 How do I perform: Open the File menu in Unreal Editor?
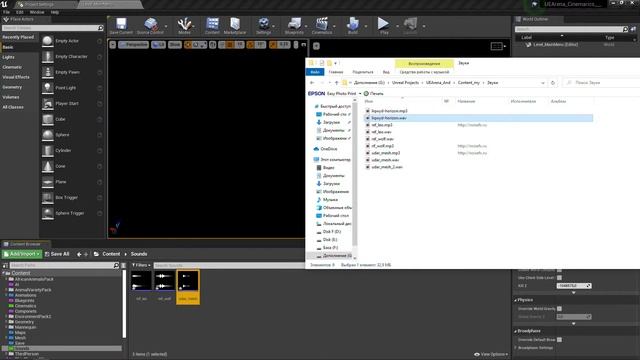tap(7, 12)
